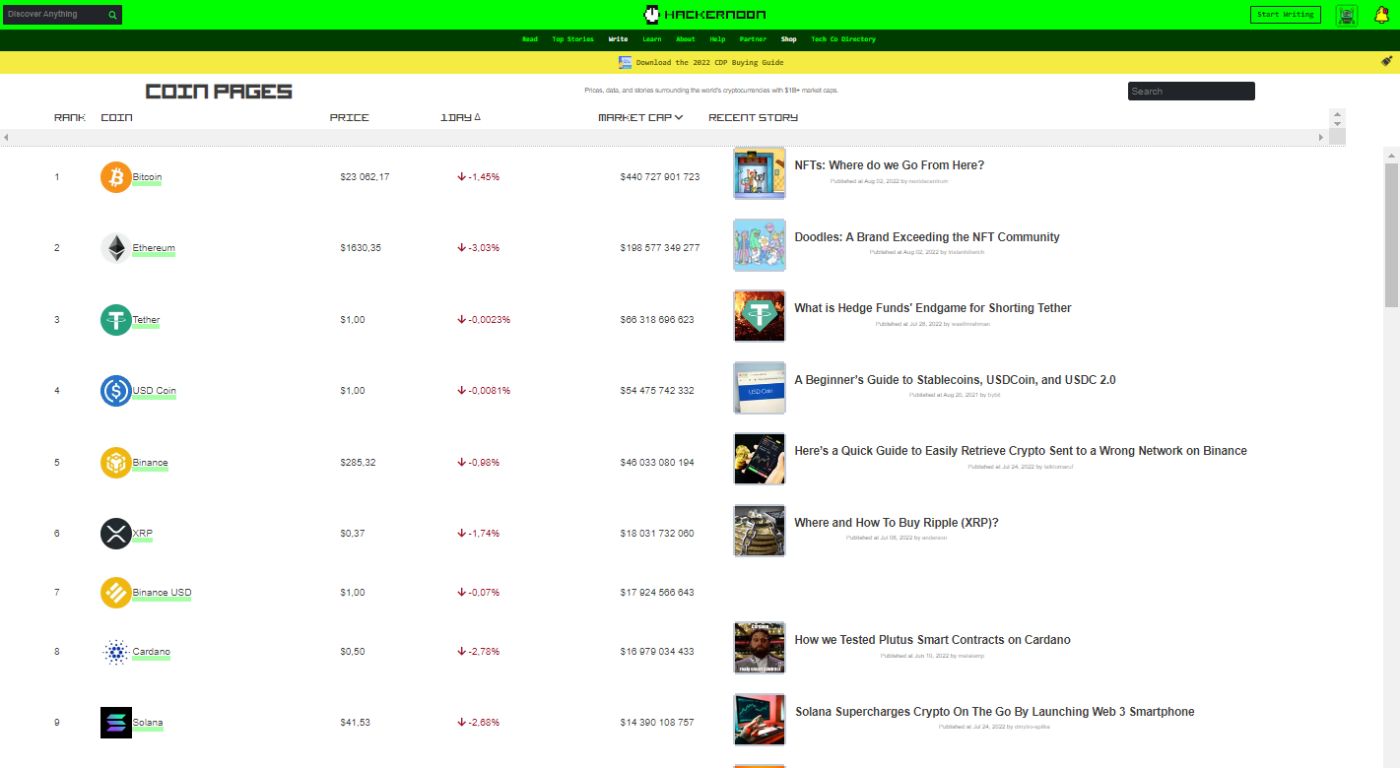This screenshot has height=768, width=1400.
Task: Click the small icon at the yellow banner's right end
Action: click(1387, 61)
